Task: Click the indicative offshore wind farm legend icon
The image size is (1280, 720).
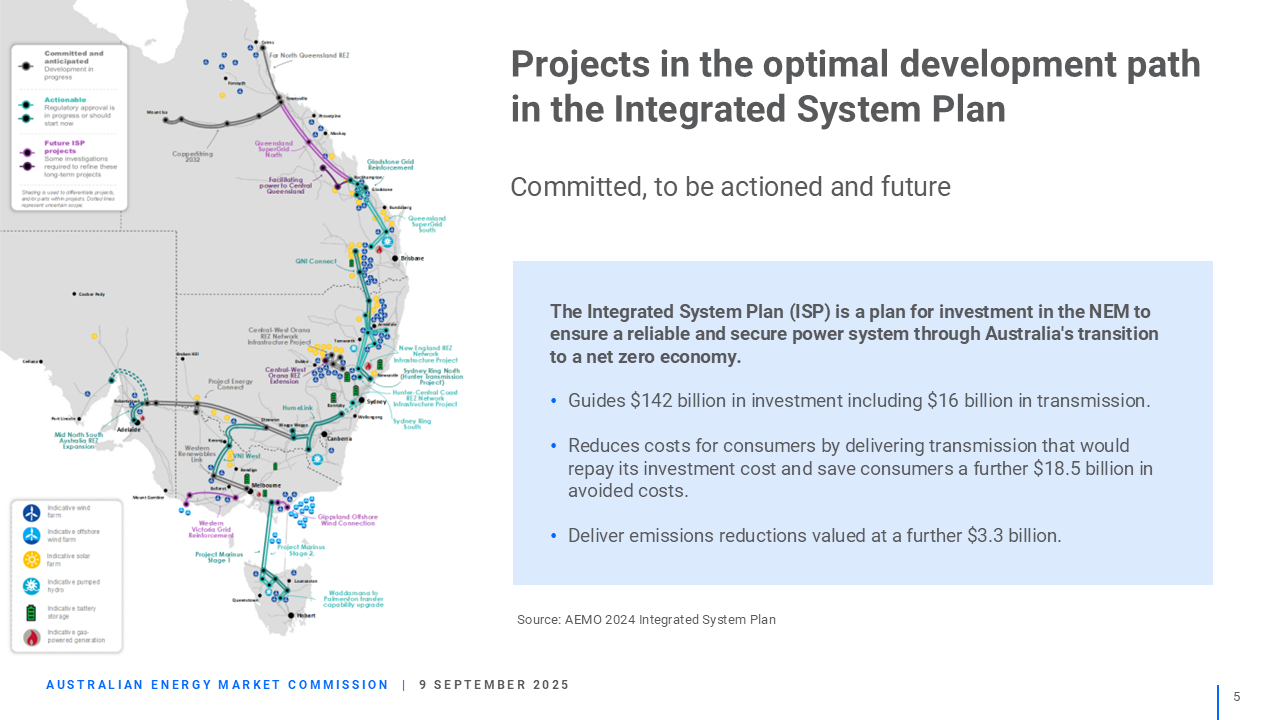Action: 32,536
